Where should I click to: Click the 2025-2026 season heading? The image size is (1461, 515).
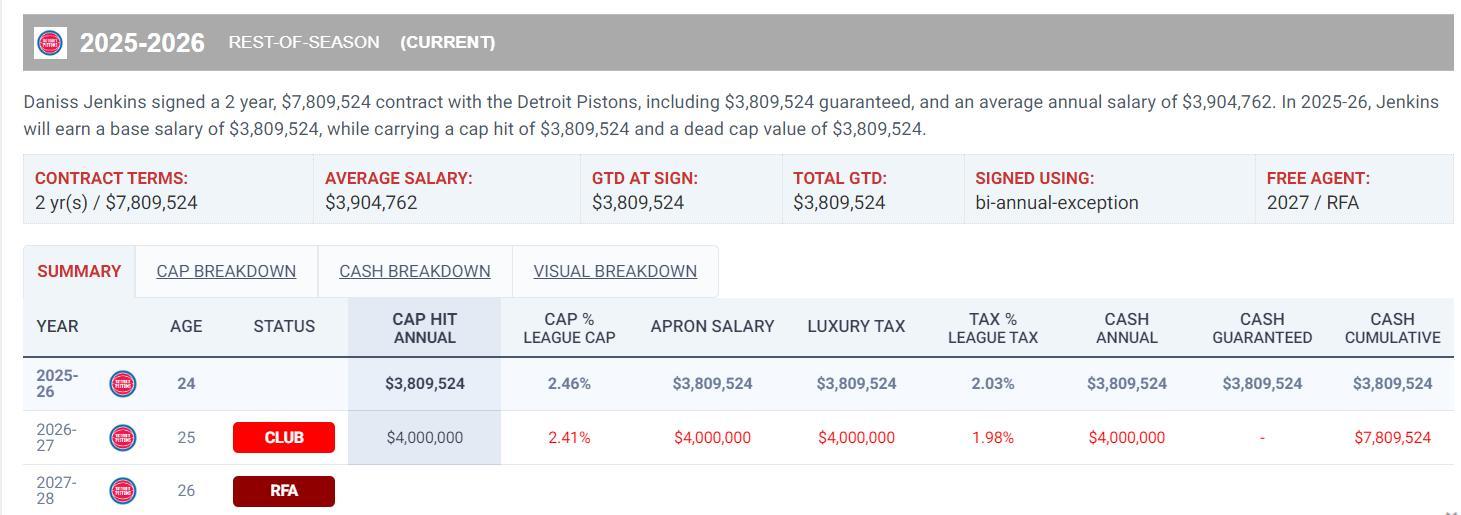tap(142, 43)
